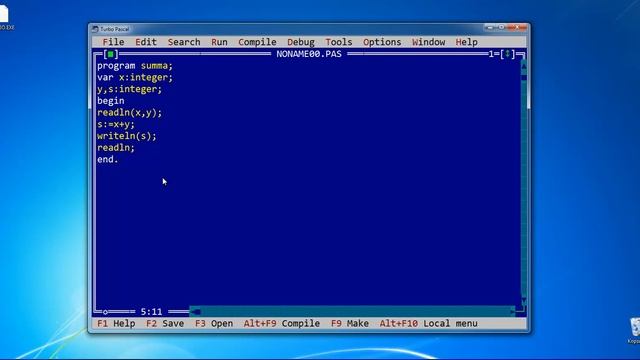Click the line 'var x:integer;'

135,78
